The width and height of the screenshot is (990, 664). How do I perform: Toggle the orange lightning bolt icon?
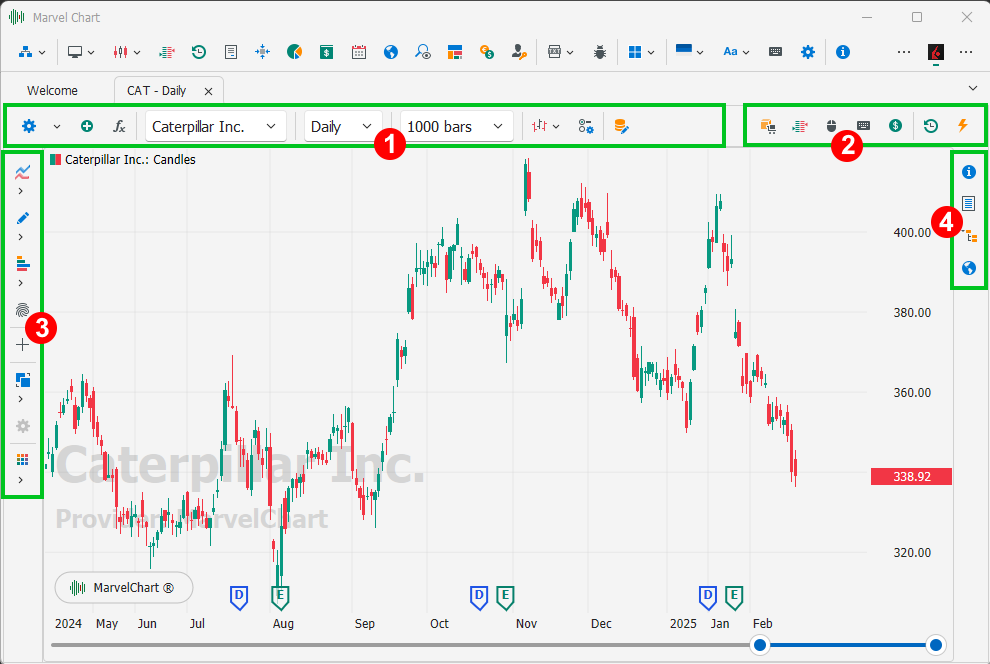tap(963, 125)
